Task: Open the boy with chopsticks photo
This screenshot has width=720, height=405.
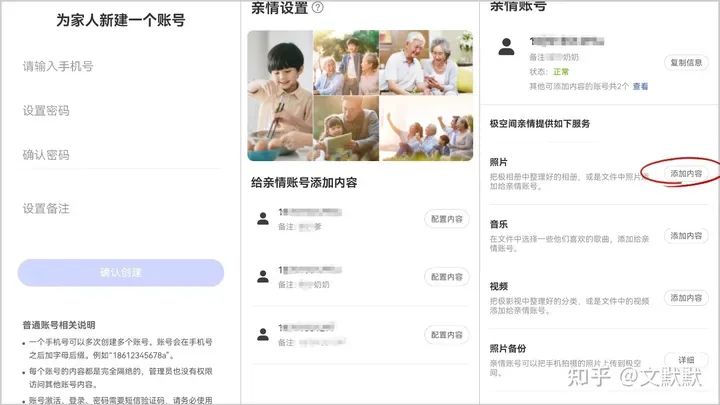Action: click(x=280, y=96)
